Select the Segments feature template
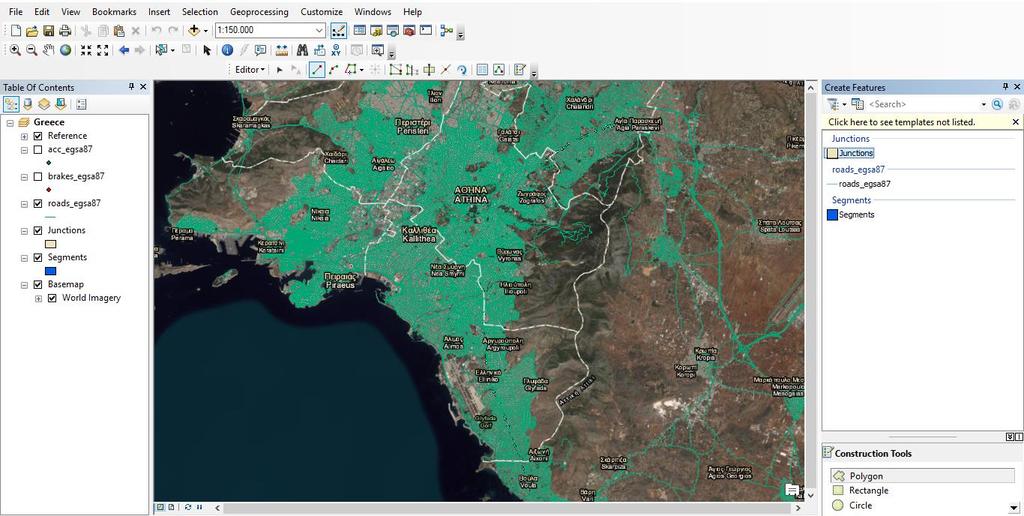This screenshot has width=1024, height=516. coord(850,214)
